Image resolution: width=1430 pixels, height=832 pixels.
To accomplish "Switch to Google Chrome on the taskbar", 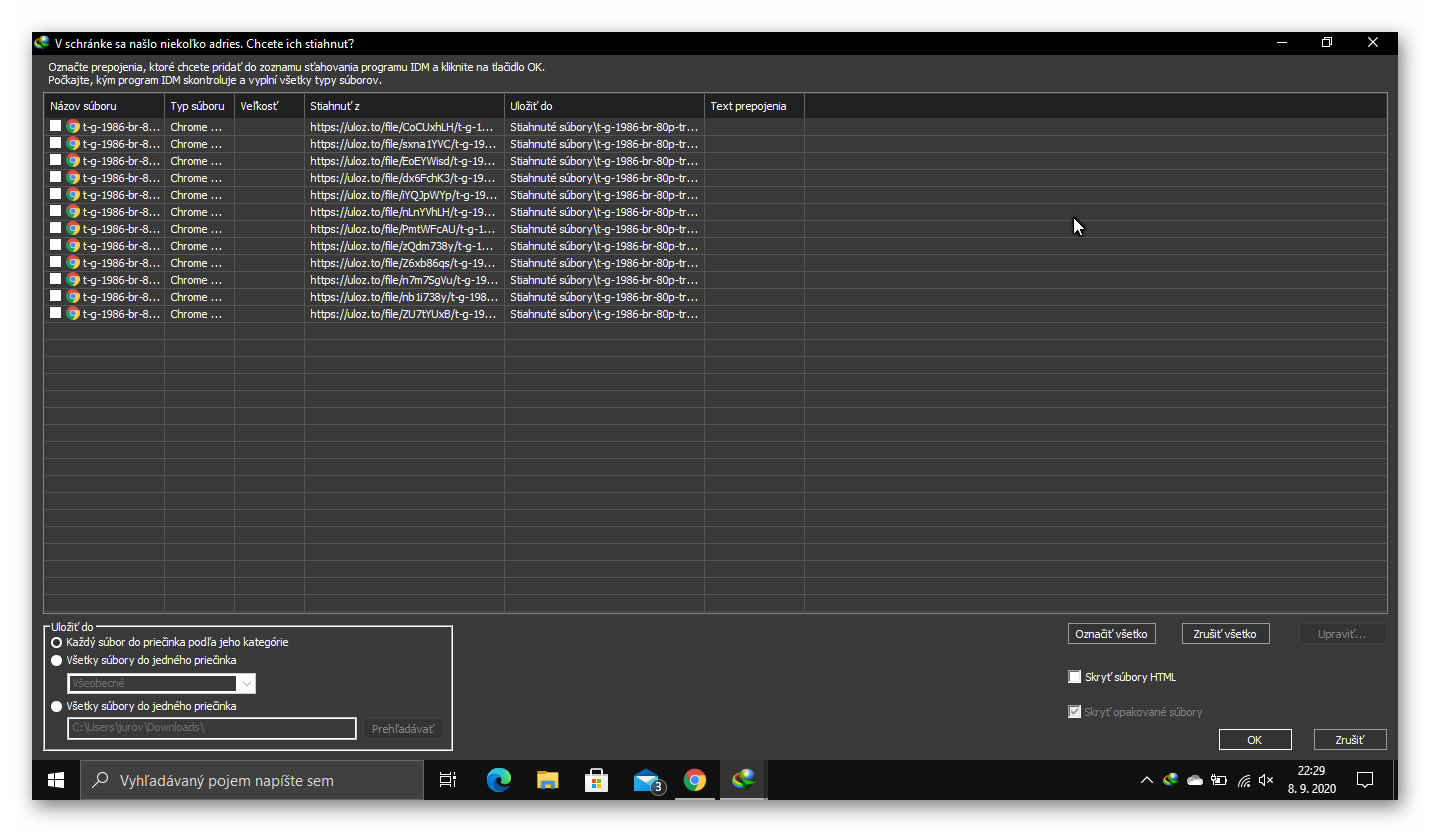I will tap(695, 780).
